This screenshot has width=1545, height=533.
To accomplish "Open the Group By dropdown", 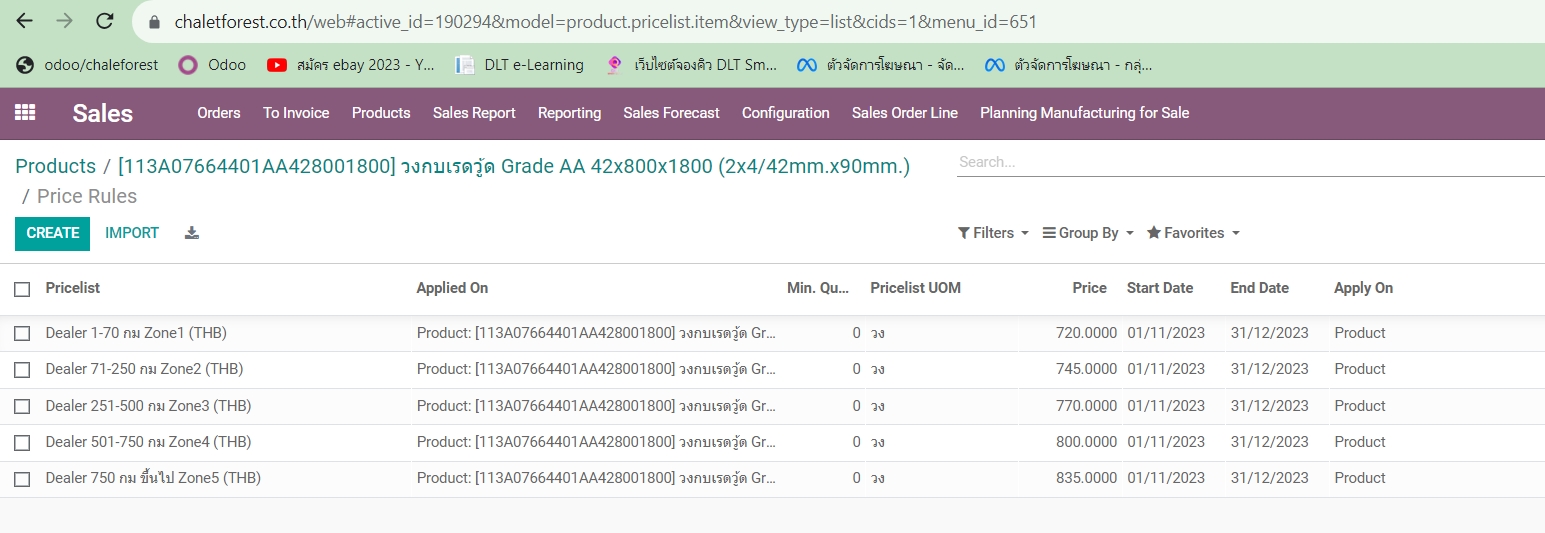I will pyautogui.click(x=1088, y=233).
